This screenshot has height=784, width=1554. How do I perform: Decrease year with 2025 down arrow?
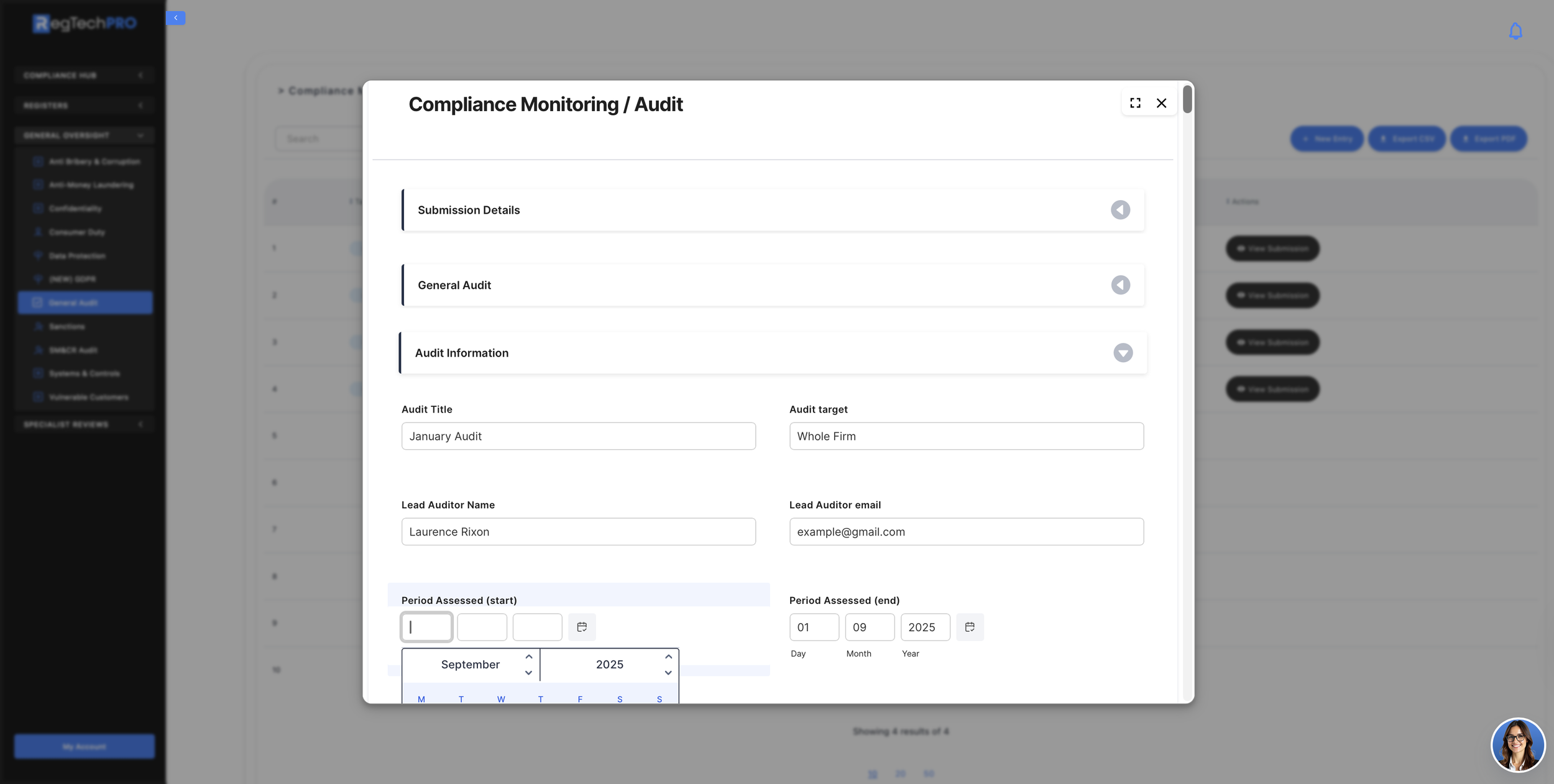click(668, 673)
